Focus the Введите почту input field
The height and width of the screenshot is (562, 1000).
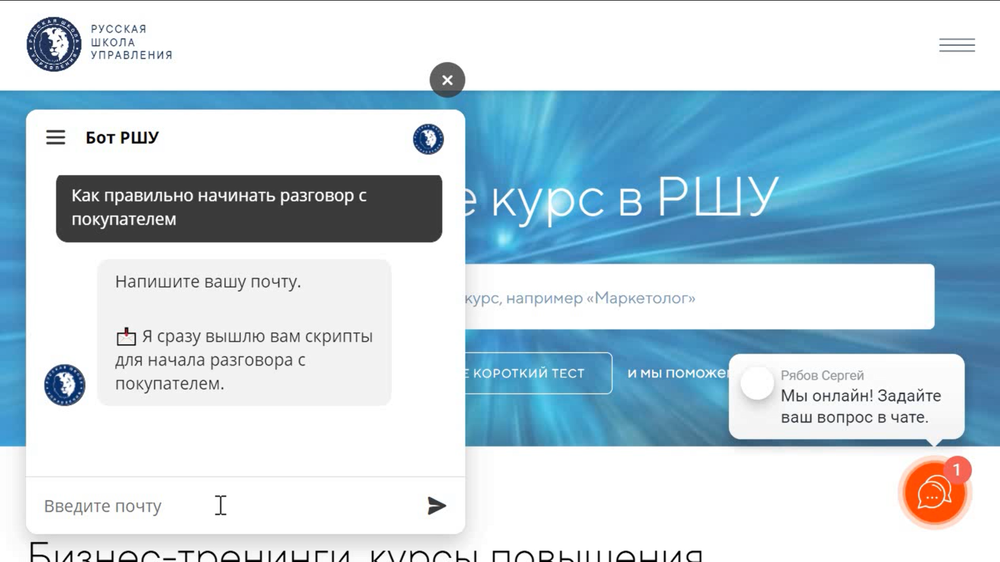pos(223,506)
